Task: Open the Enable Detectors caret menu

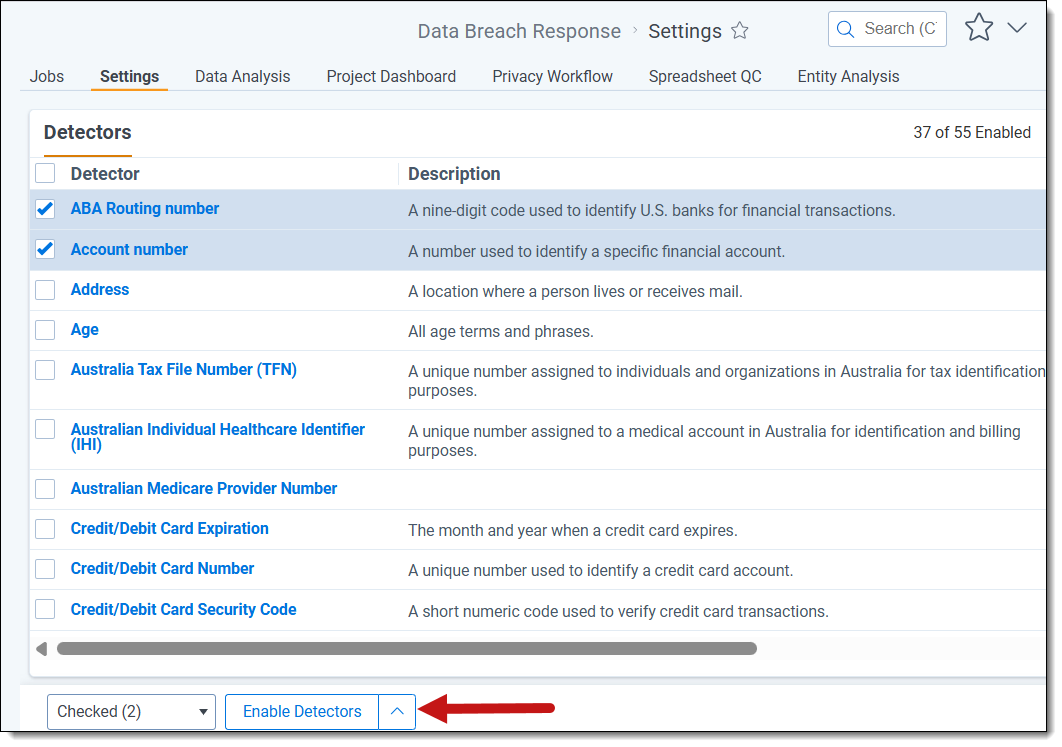Action: pos(397,712)
